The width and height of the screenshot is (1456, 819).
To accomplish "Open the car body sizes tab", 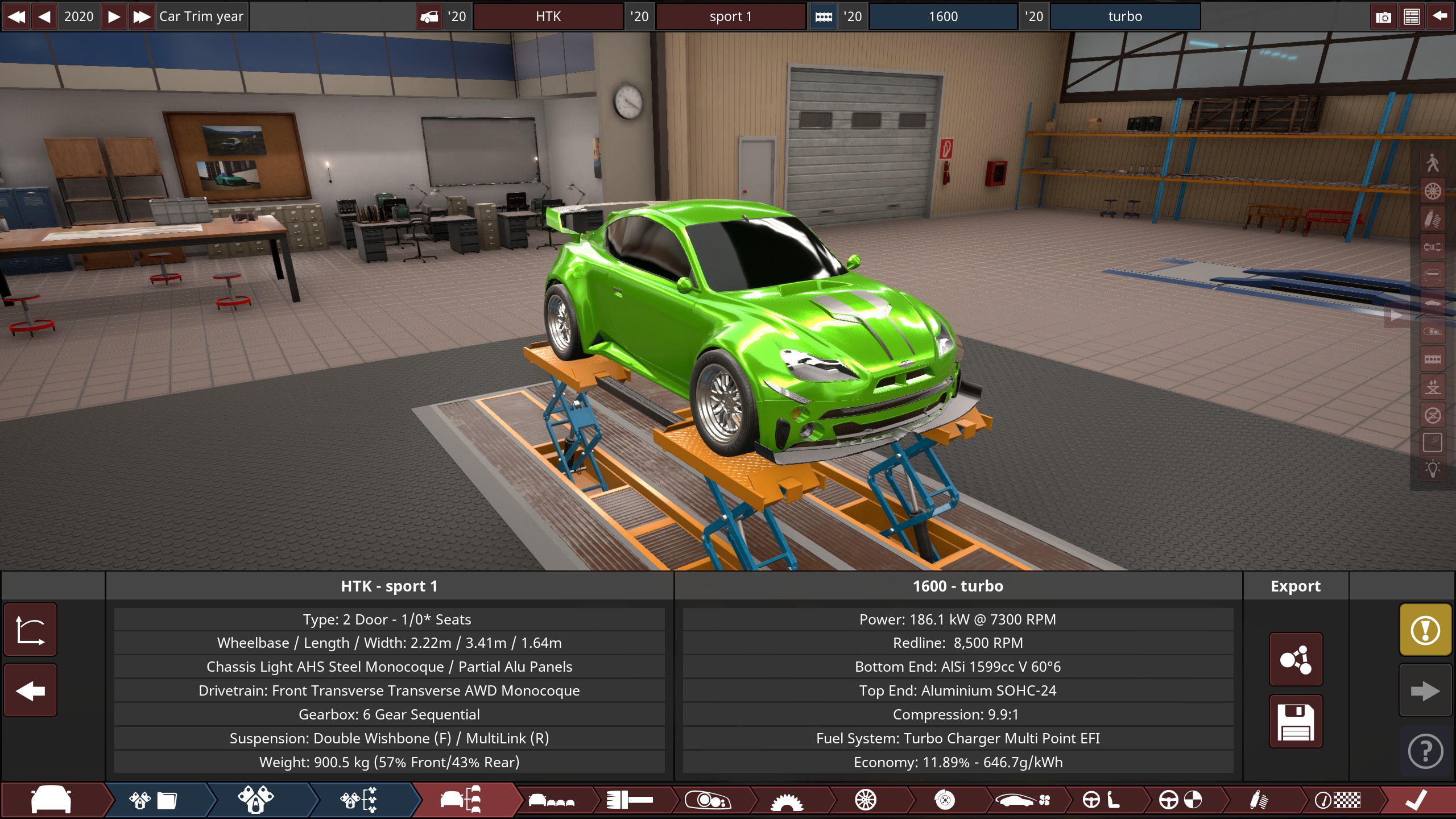I will [x=551, y=800].
